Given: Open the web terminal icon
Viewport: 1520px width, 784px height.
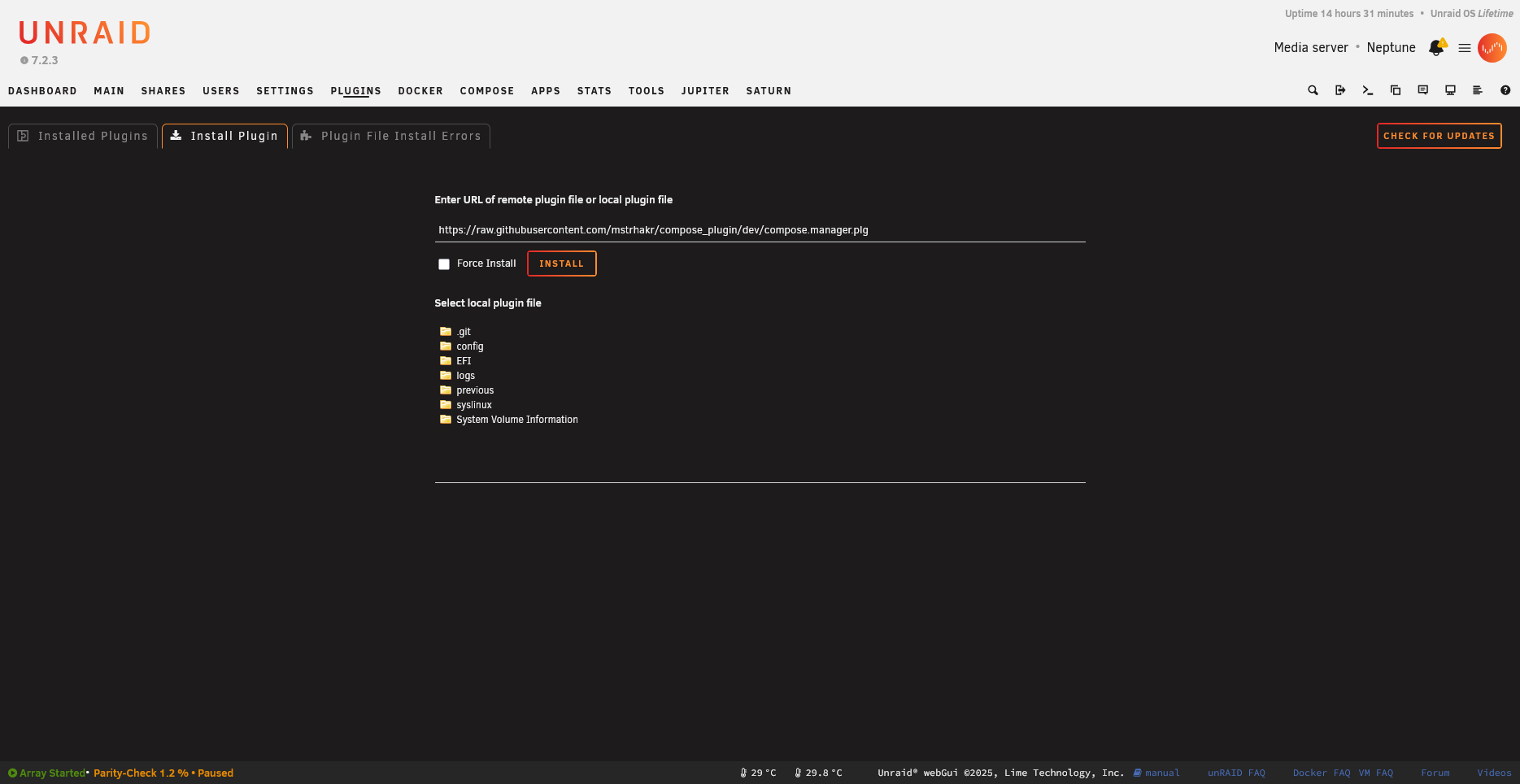Looking at the screenshot, I should click(1368, 90).
